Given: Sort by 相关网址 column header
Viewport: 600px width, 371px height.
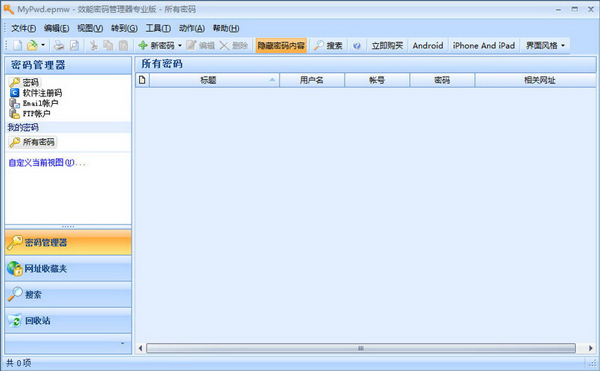Looking at the screenshot, I should coord(536,80).
